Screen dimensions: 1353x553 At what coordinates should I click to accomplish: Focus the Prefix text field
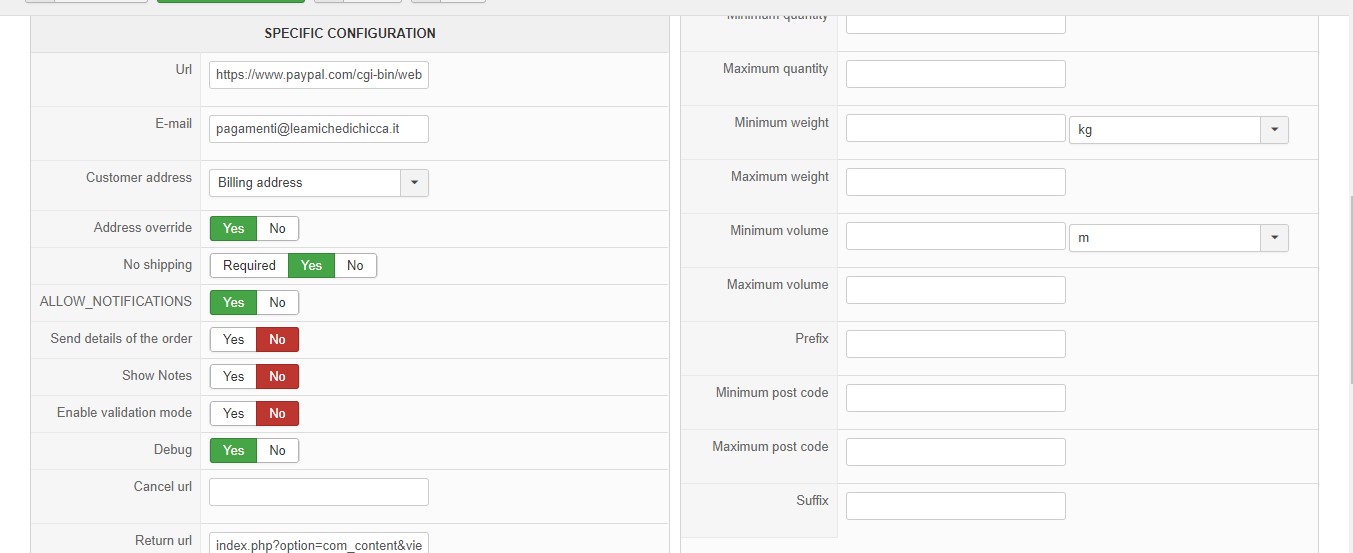[x=955, y=344]
